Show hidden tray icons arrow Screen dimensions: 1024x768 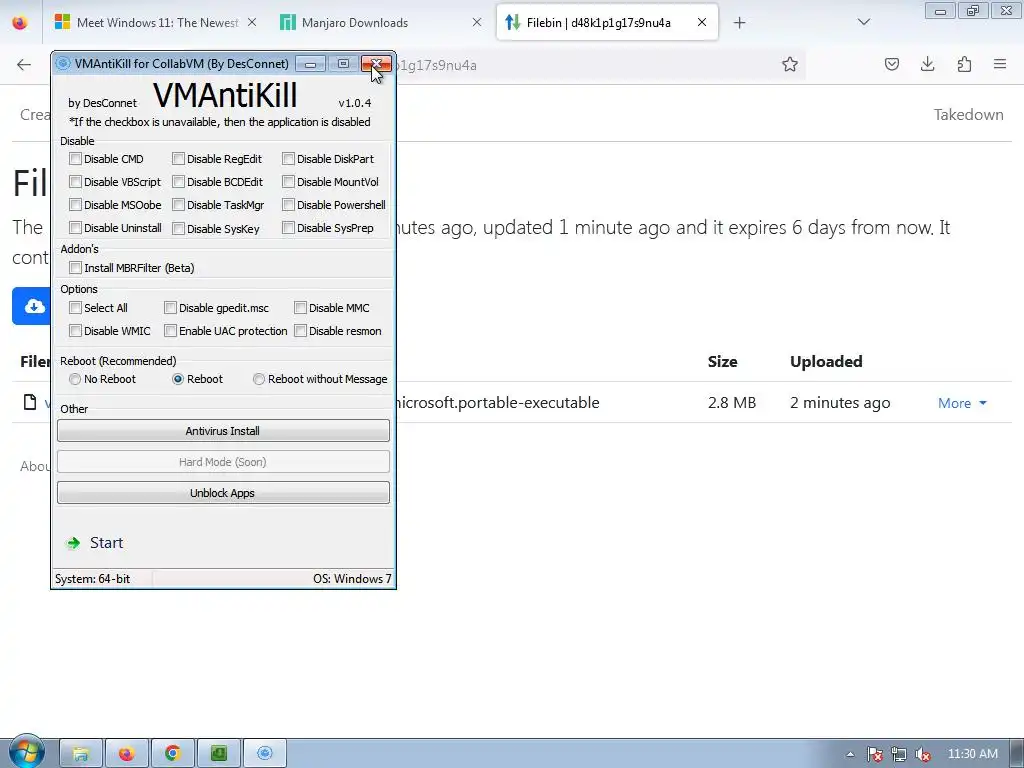tap(850, 754)
